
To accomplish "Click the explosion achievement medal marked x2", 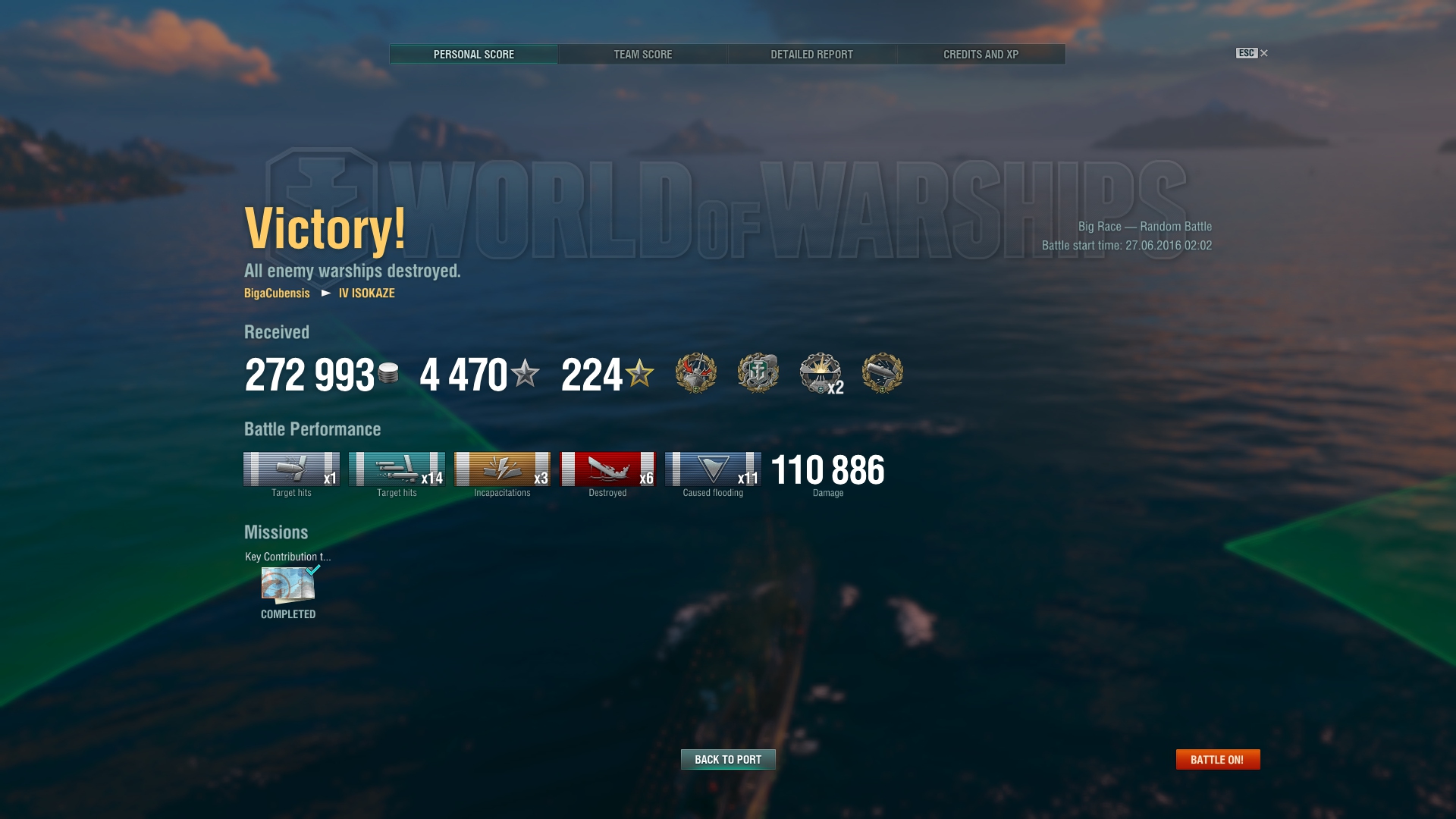I will tap(821, 373).
